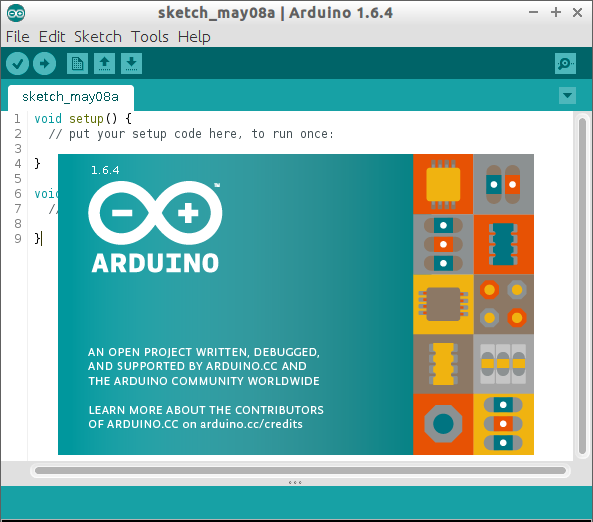
Task: Click the arduino.cc/credits text on the splash
Action: (x=251, y=424)
